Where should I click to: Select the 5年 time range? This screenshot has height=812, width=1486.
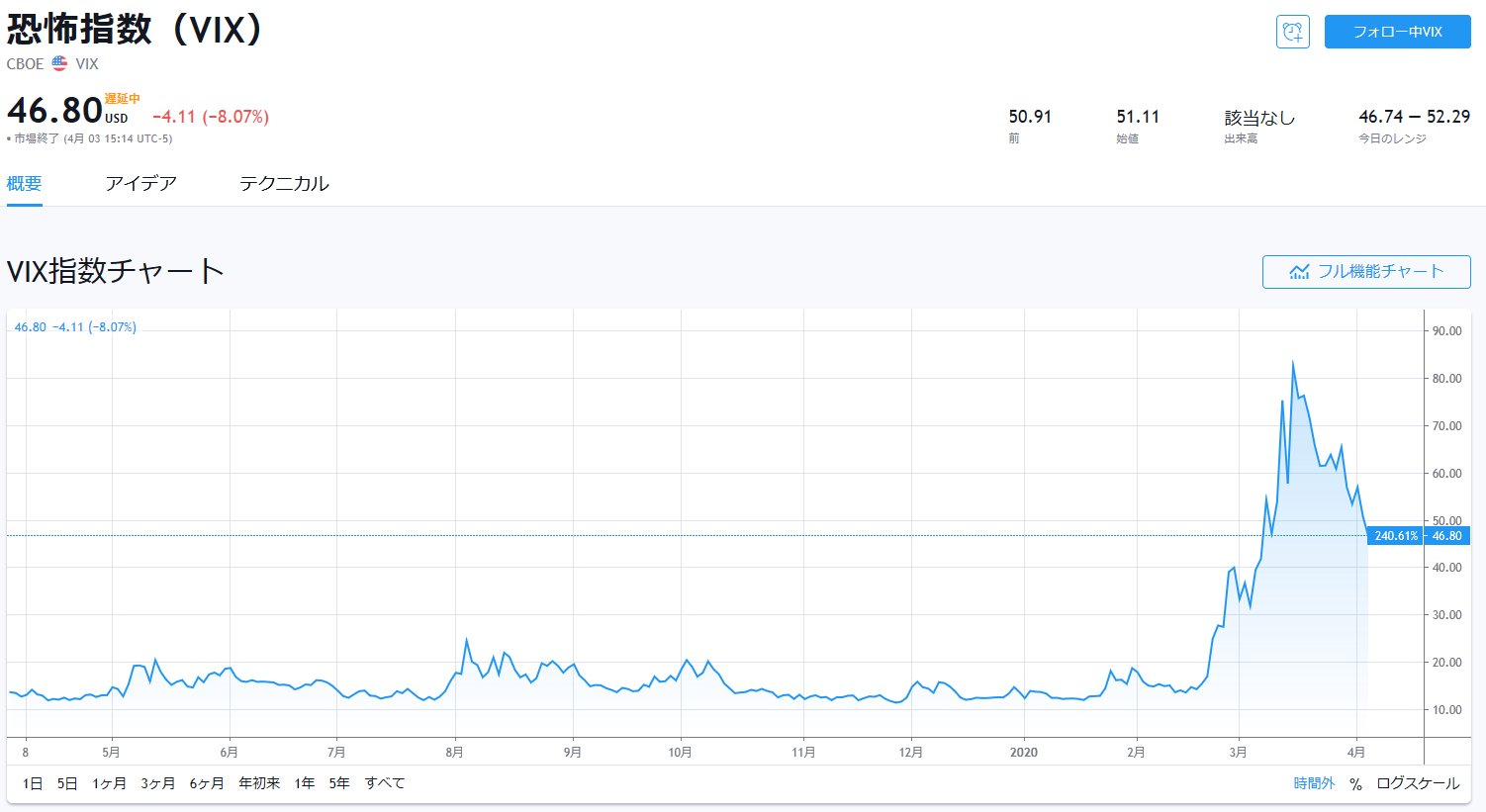tap(339, 783)
